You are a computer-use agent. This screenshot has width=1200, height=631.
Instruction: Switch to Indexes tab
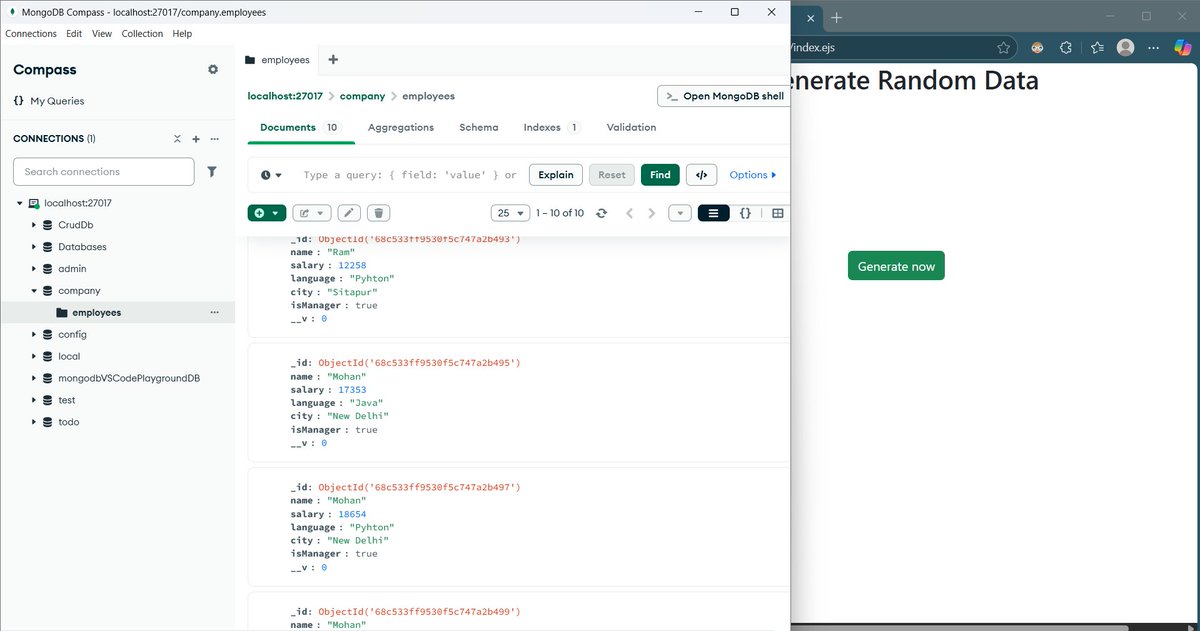pos(552,128)
